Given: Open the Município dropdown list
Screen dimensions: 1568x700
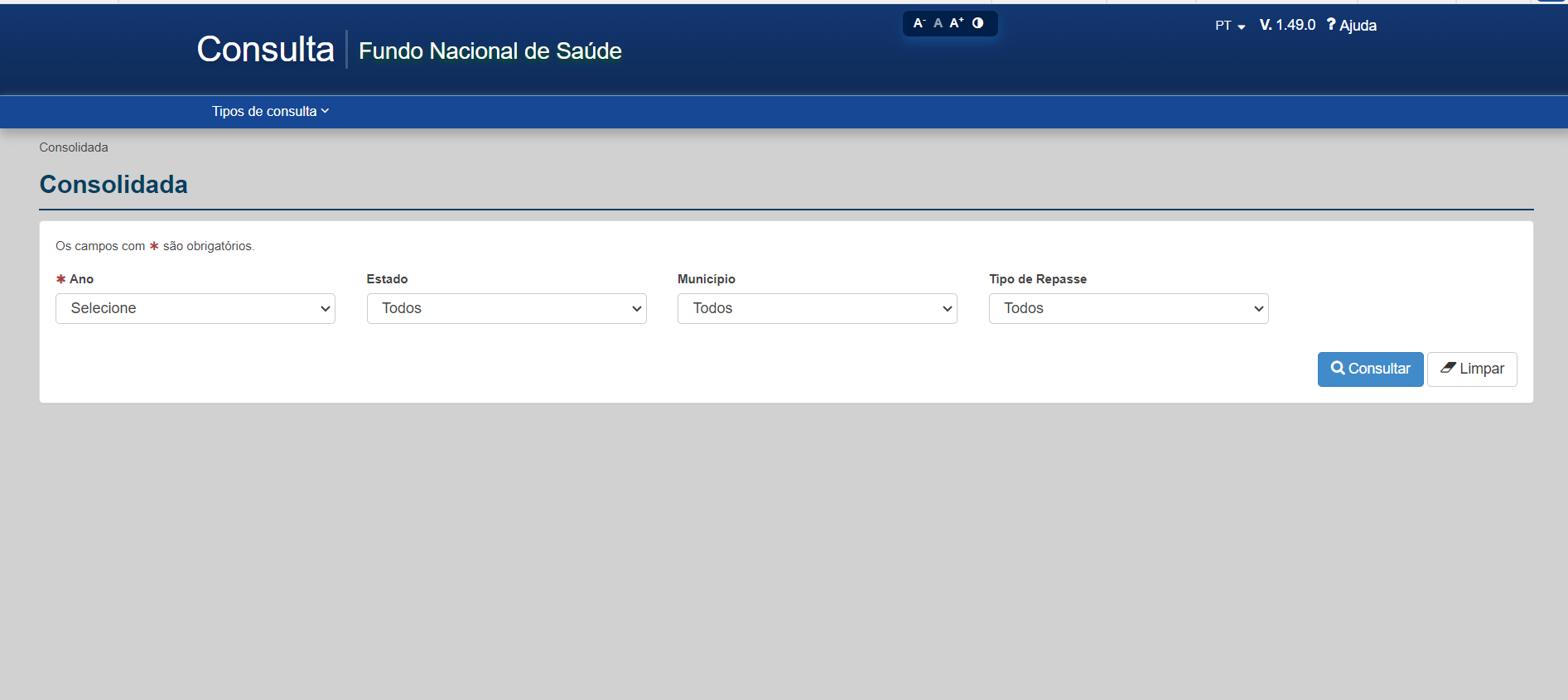Looking at the screenshot, I should pos(817,308).
